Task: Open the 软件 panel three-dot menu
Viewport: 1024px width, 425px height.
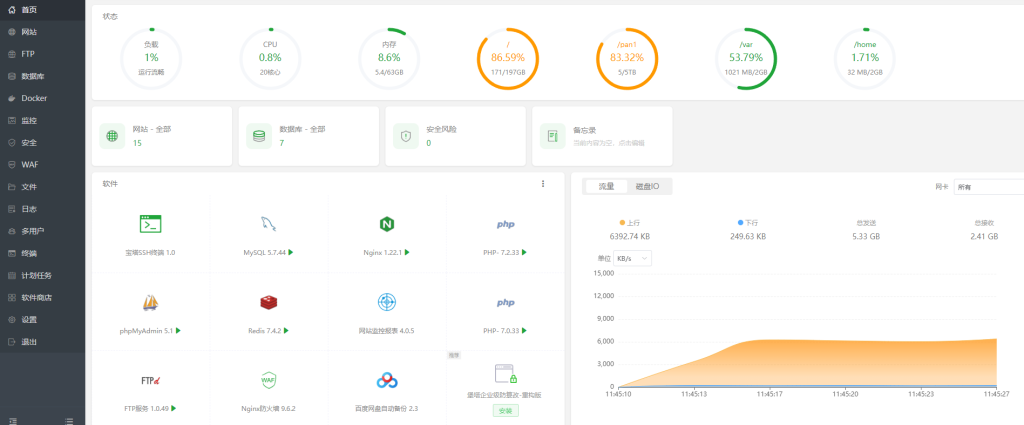Action: pos(543,184)
